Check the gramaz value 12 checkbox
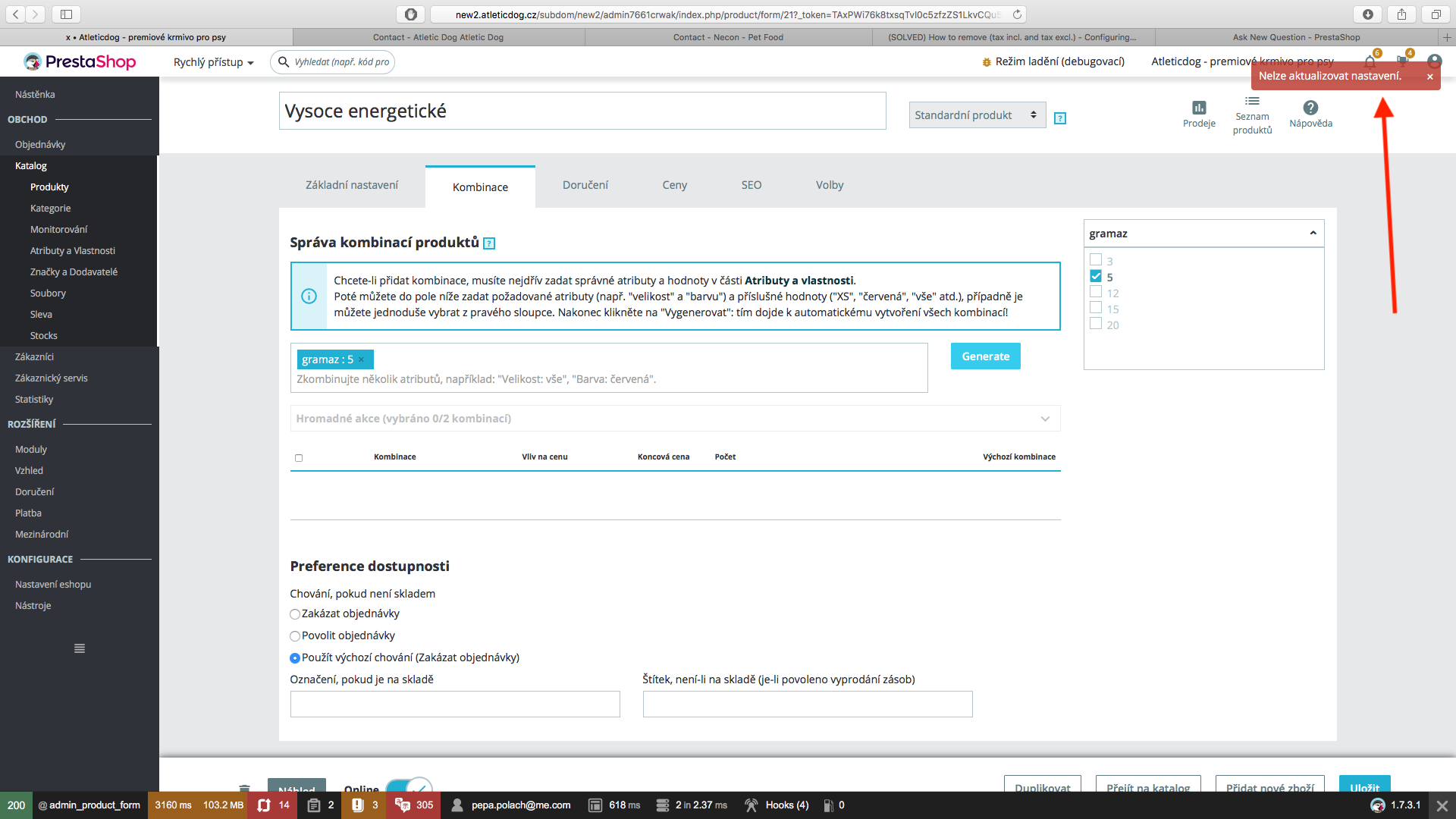This screenshot has width=1456, height=819. (1096, 292)
